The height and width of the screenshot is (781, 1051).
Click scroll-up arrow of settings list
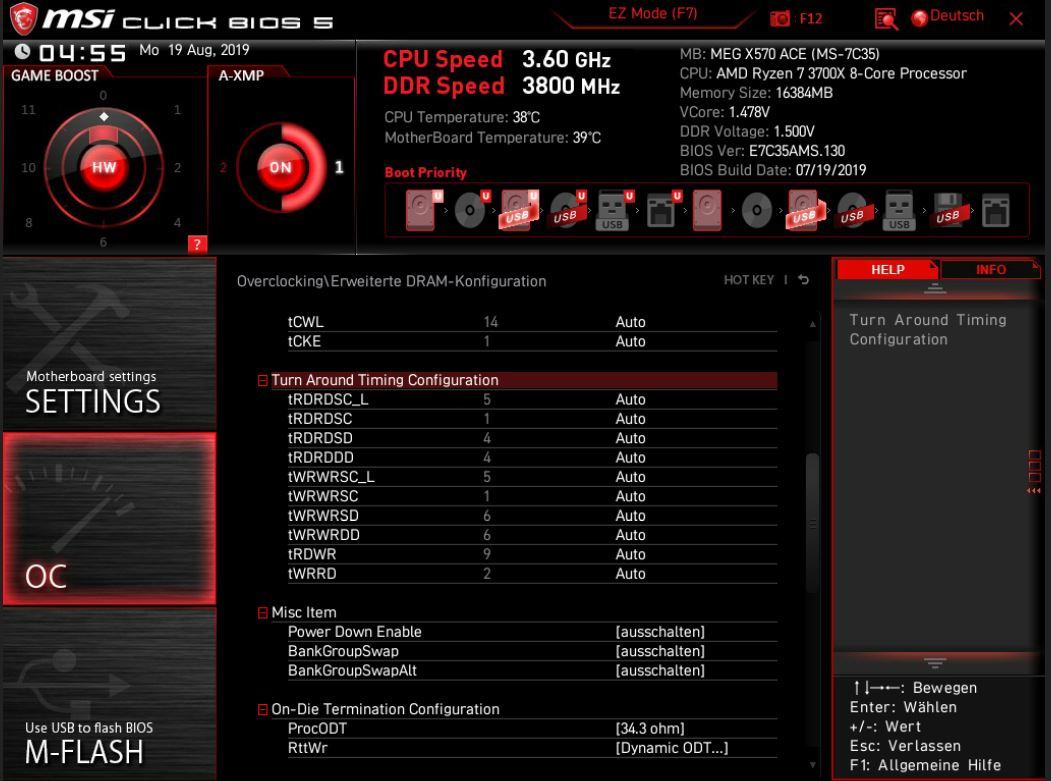click(812, 324)
